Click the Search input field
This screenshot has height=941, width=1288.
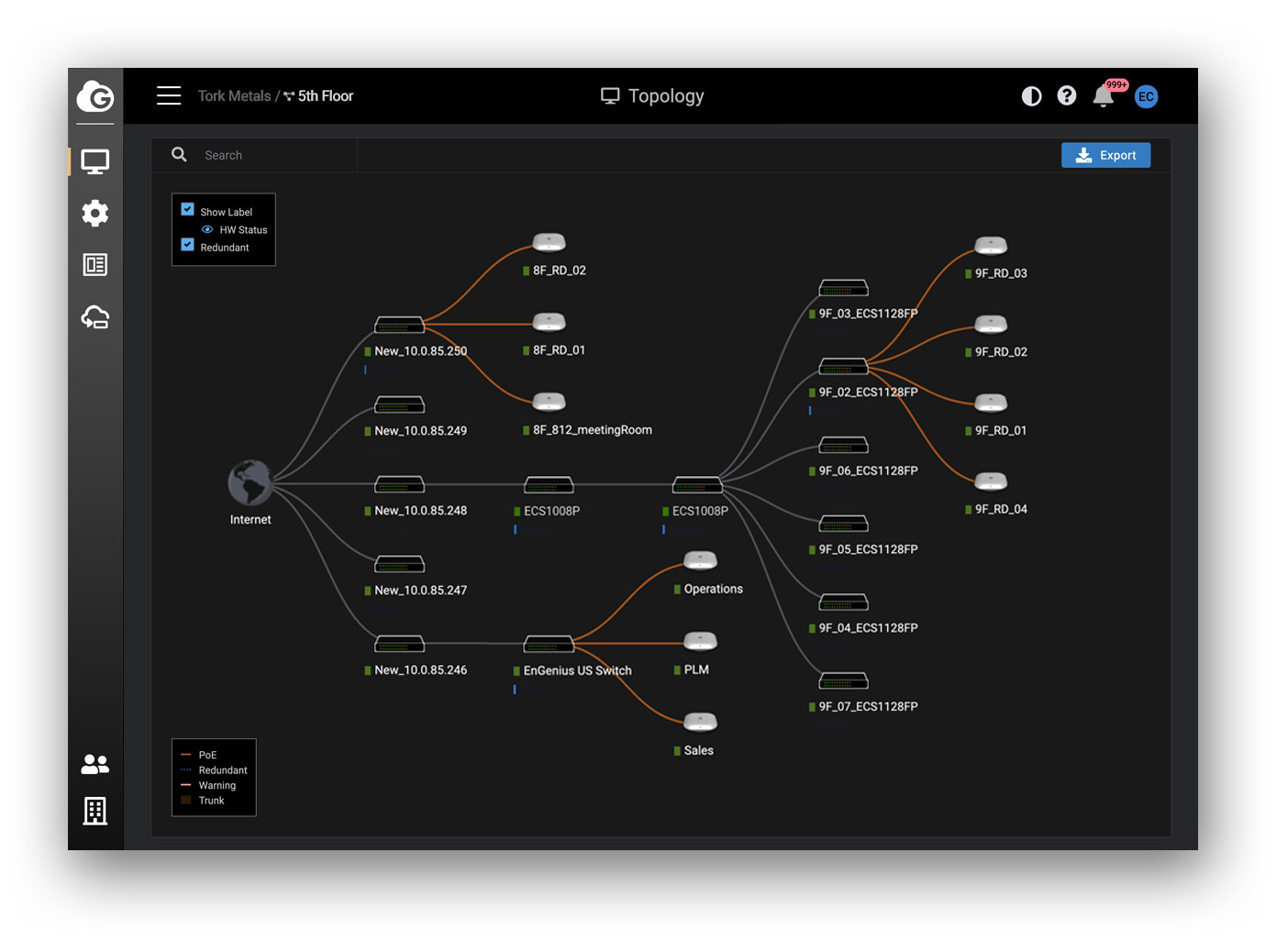click(x=275, y=155)
